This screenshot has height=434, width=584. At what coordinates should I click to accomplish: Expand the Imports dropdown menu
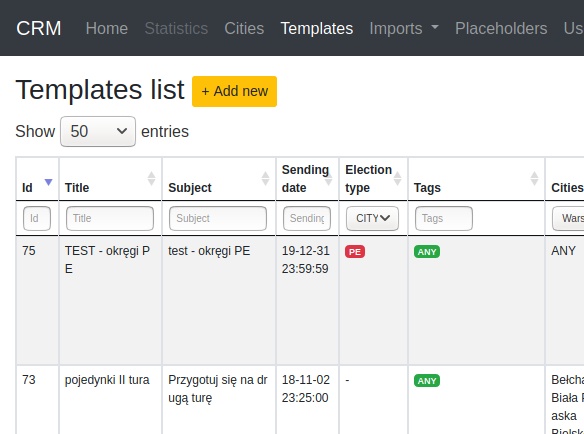pos(404,28)
